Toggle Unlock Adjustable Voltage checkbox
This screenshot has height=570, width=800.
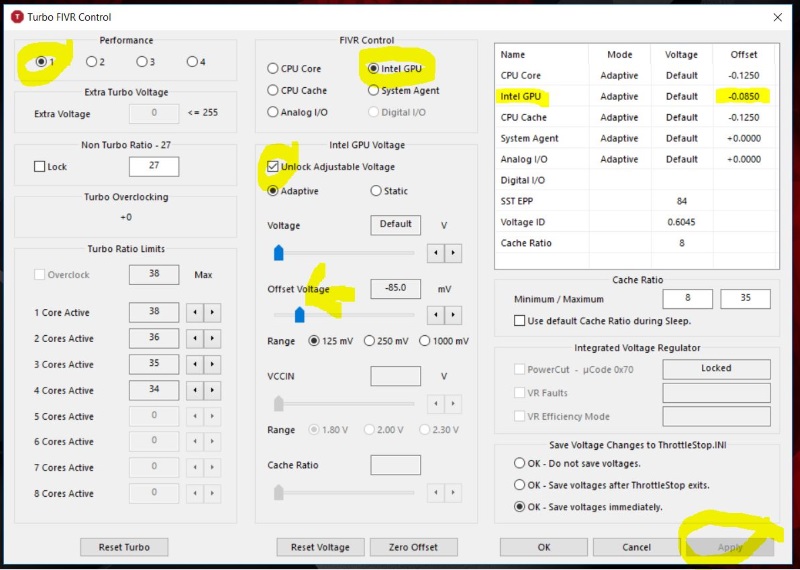pos(272,166)
